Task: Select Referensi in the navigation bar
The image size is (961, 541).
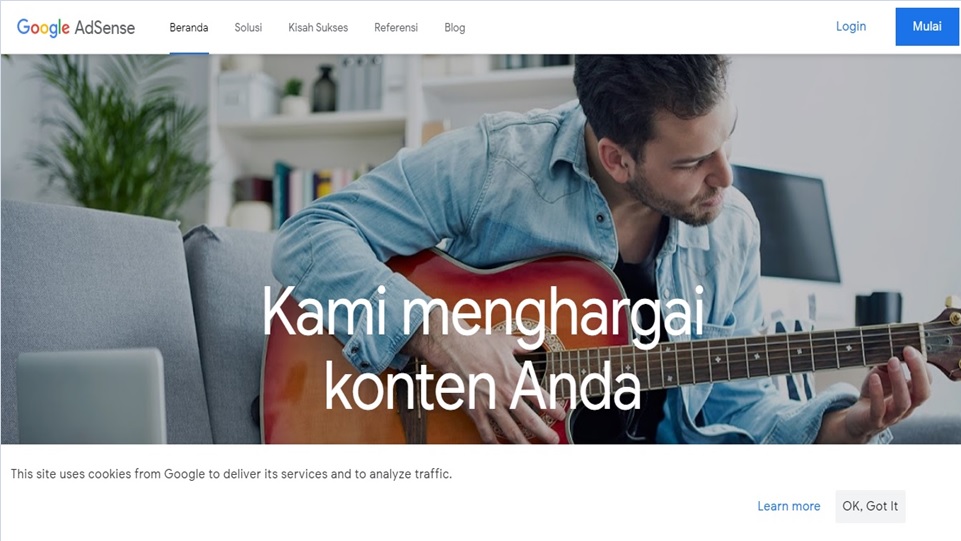Action: tap(396, 28)
